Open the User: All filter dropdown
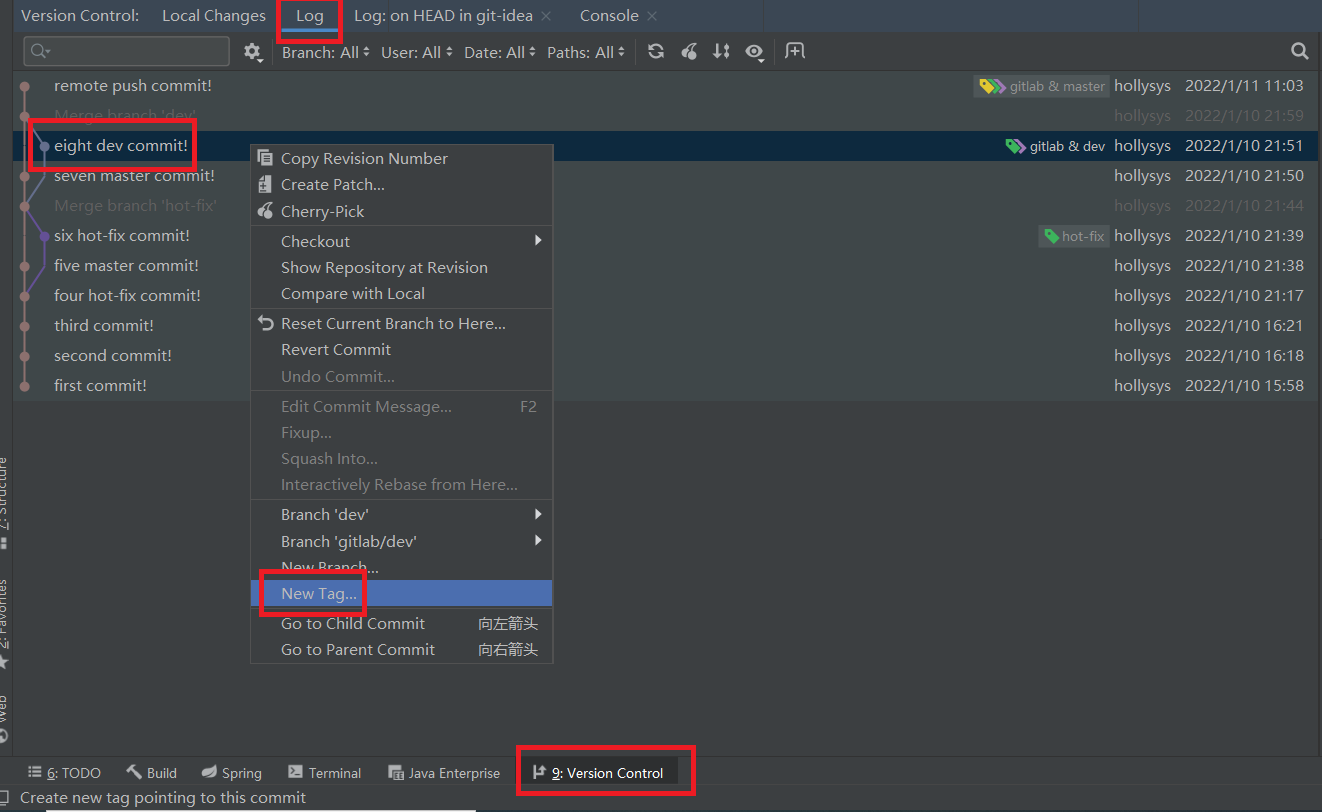 tap(417, 52)
